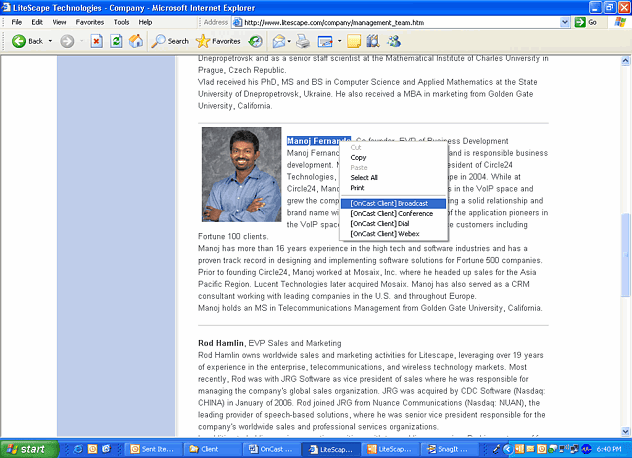Click the Manoj Fernando portrait photo
This screenshot has height=458, width=632.
(x=241, y=175)
